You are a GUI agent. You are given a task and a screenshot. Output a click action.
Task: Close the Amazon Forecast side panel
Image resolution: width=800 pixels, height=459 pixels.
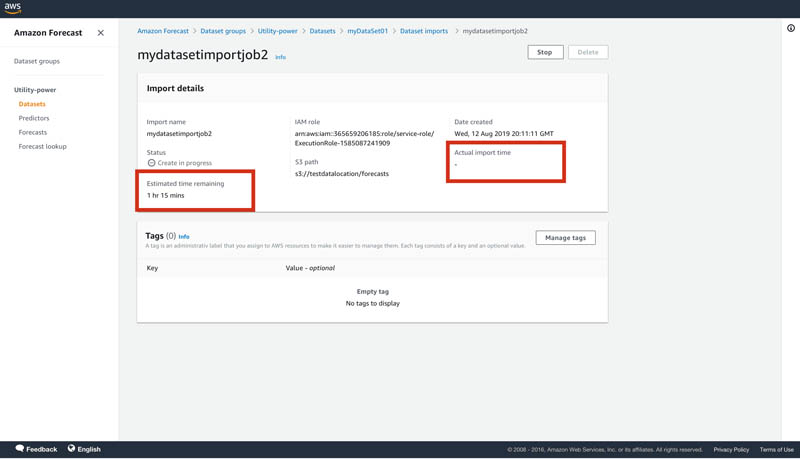pyautogui.click(x=101, y=33)
